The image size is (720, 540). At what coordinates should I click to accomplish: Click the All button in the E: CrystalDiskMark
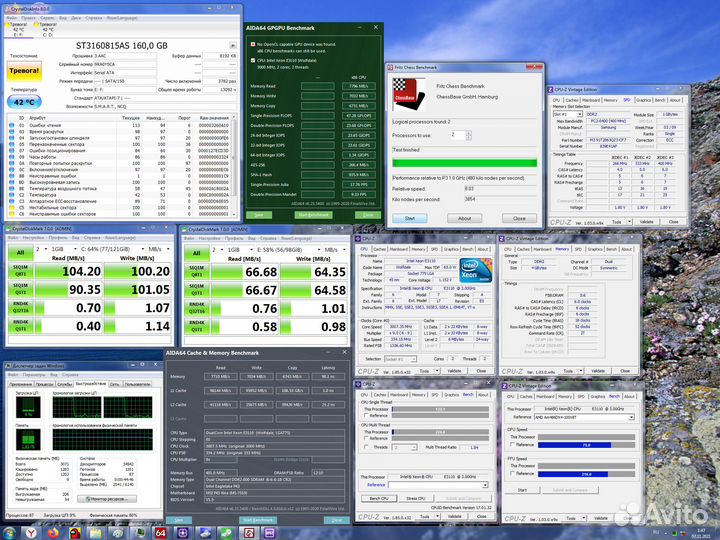[x=197, y=253]
